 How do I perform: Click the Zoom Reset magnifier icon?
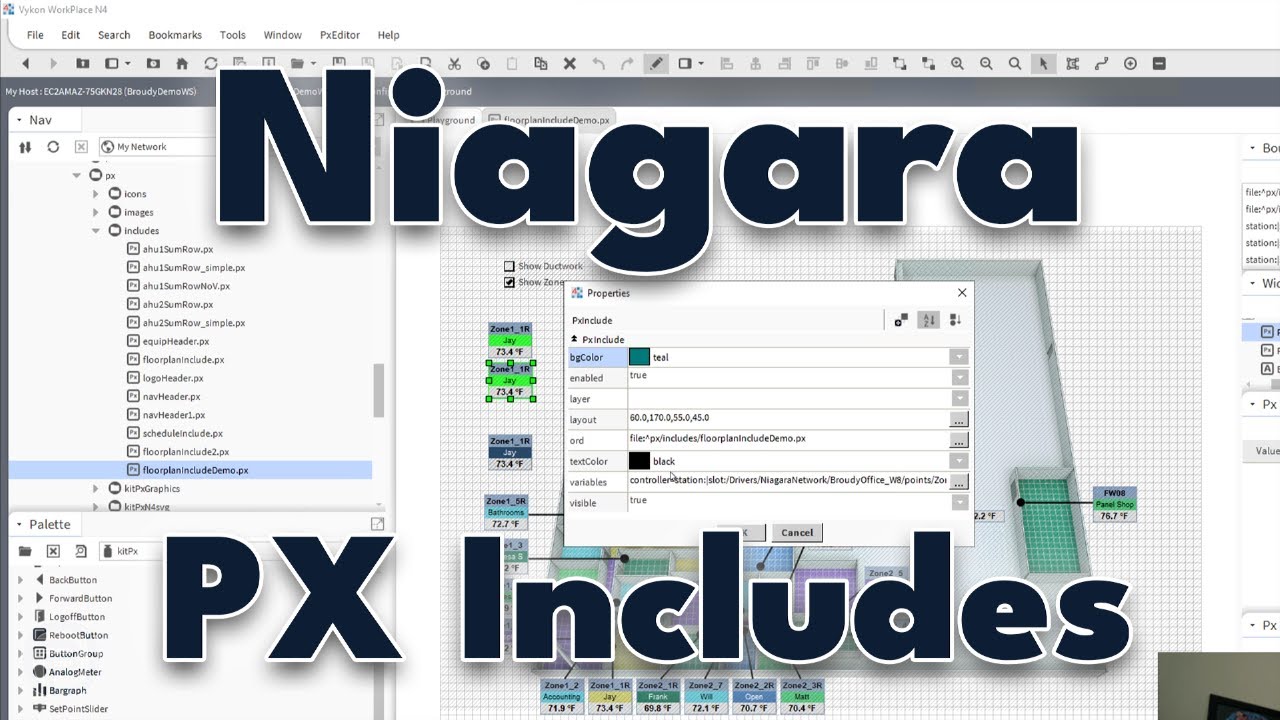[1015, 63]
